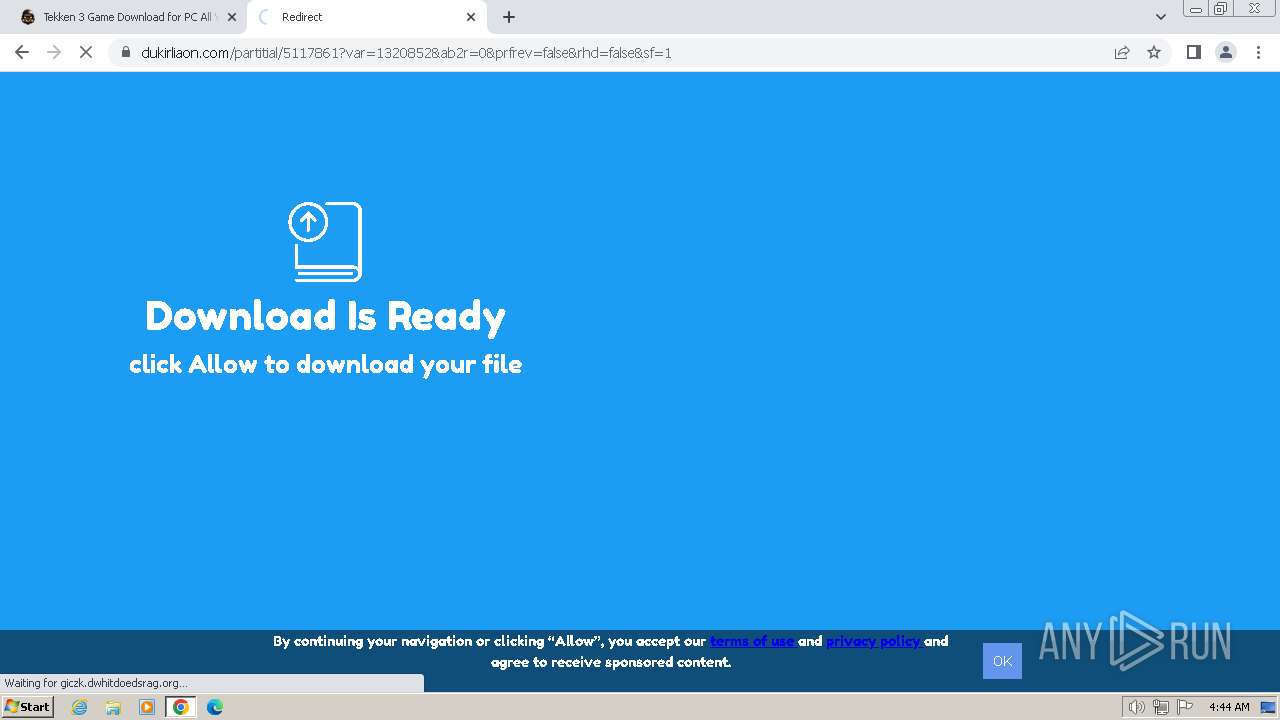View site information via lock icon
The image size is (1280, 720).
(x=126, y=52)
